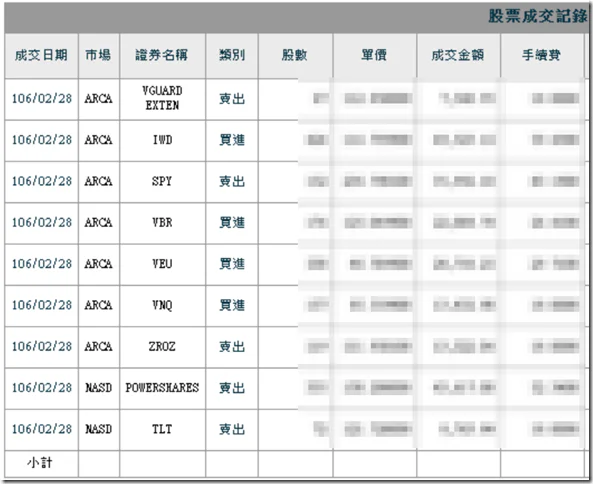
Task: Click the ARCA market cell in the ZROZ row
Action: pos(98,346)
